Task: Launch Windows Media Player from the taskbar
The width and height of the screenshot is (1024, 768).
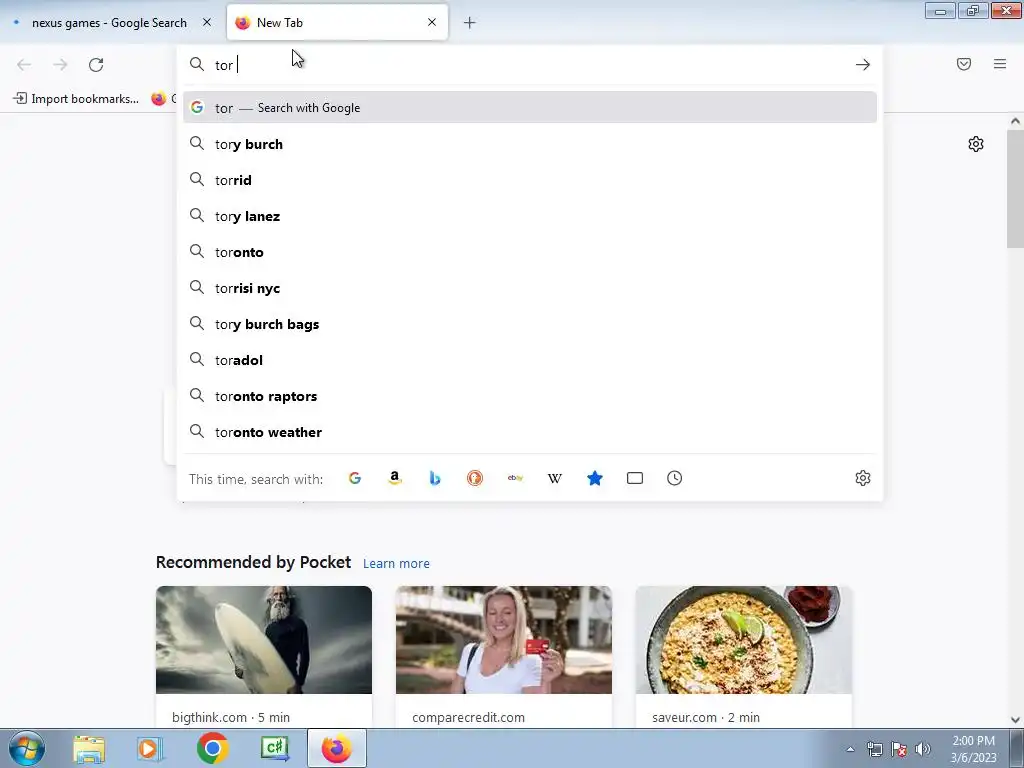Action: coord(150,748)
